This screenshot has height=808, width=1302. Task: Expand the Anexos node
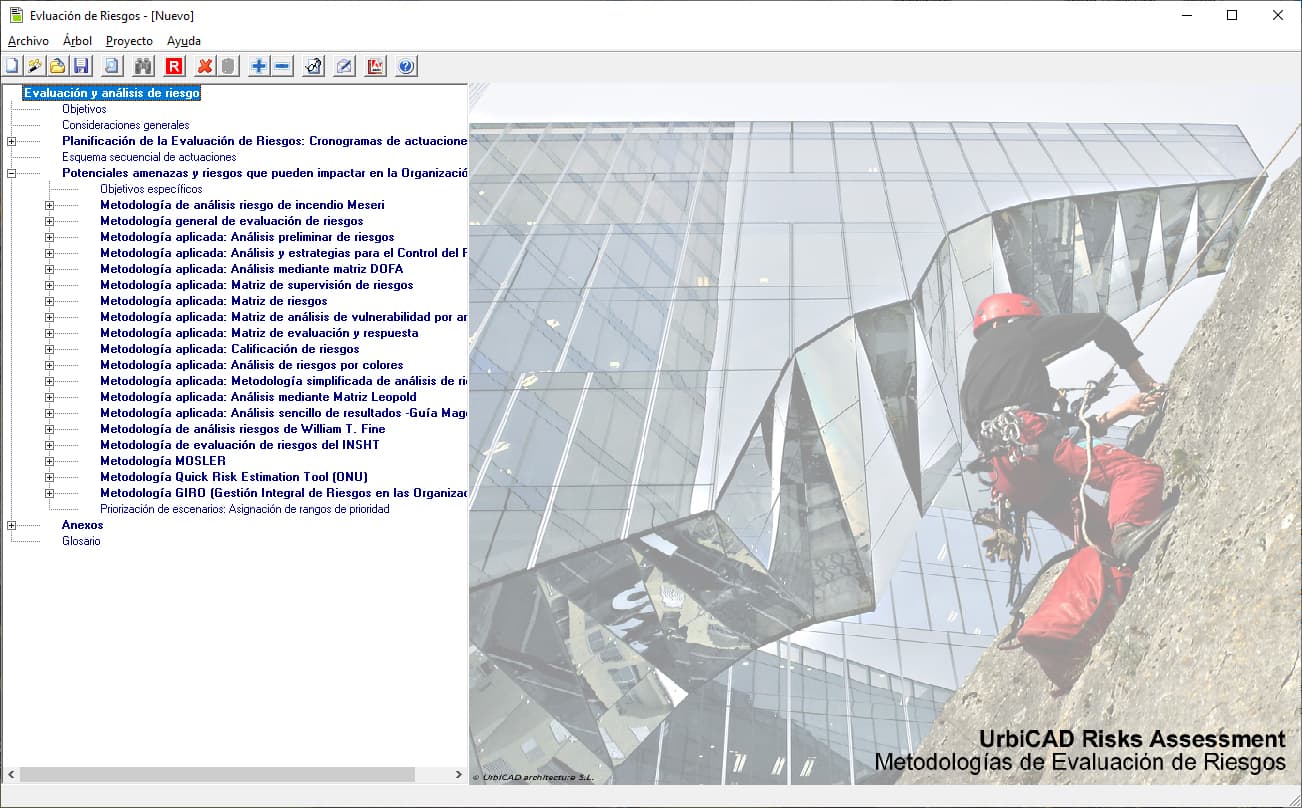[x=11, y=525]
